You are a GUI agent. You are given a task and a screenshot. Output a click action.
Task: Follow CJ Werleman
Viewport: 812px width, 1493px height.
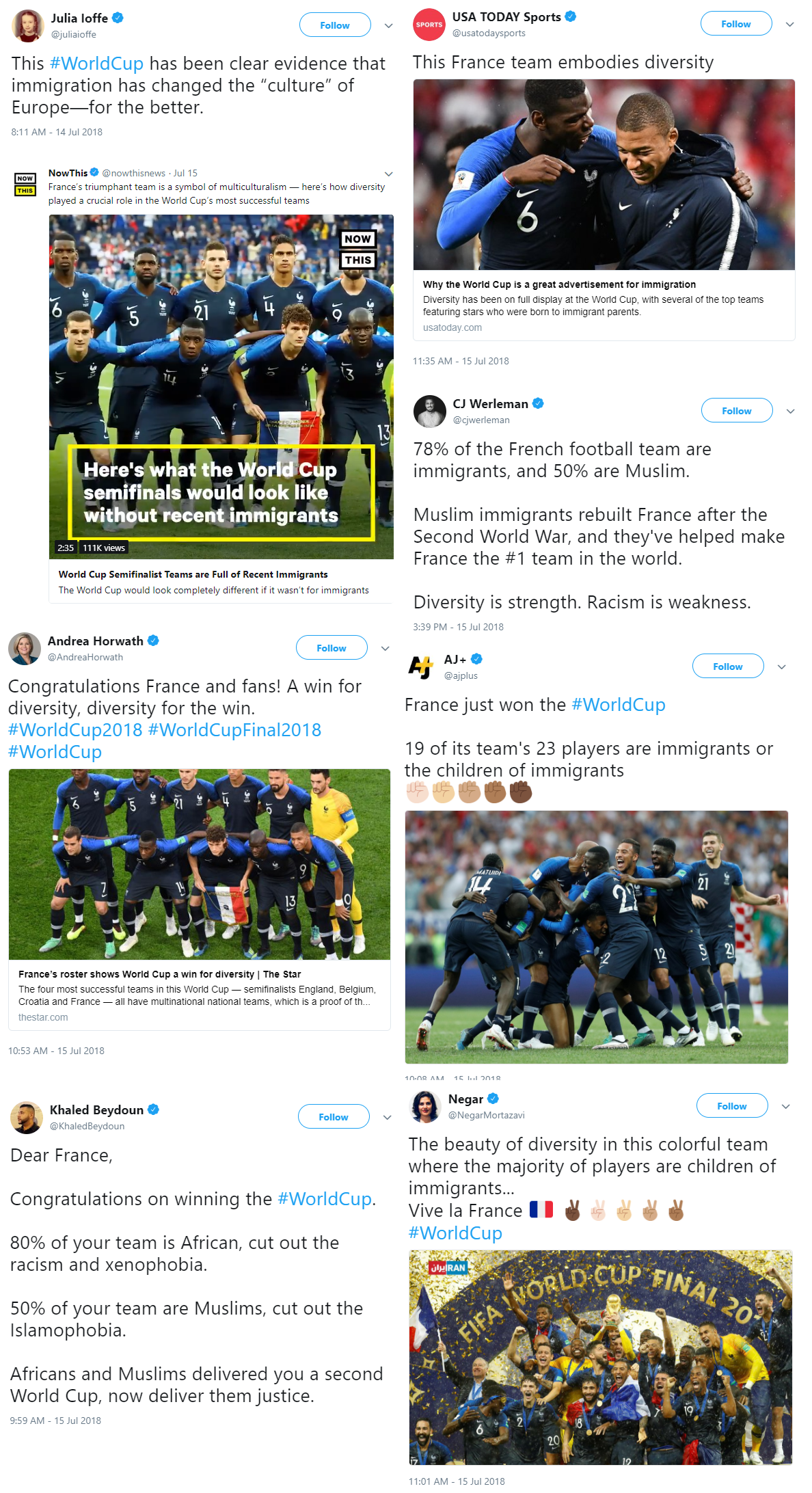(737, 411)
